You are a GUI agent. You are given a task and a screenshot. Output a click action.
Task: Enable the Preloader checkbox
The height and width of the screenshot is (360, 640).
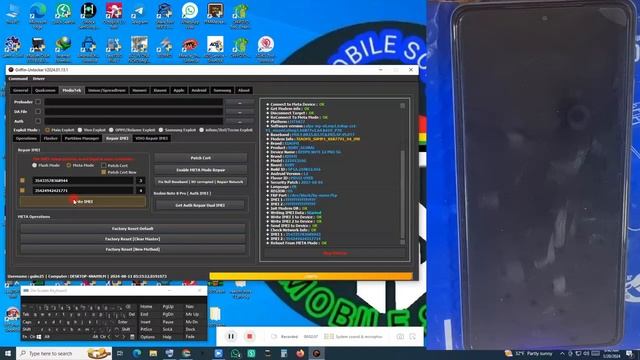pos(38,102)
